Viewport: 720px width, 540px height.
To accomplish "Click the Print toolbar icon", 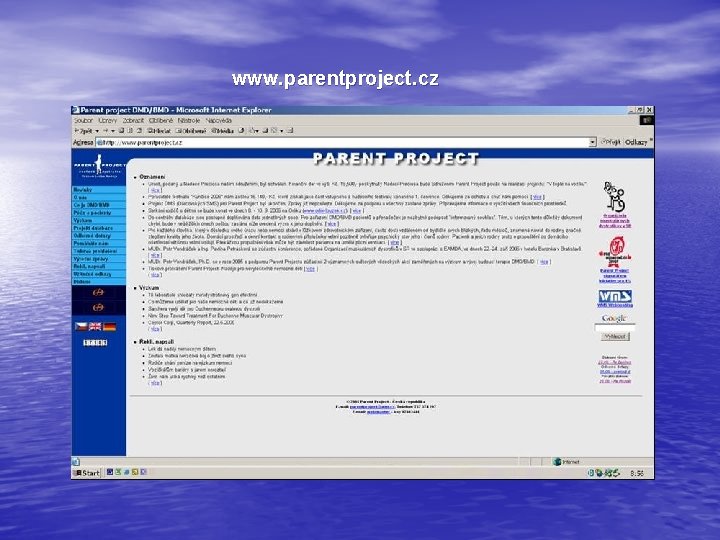I will coord(266,130).
